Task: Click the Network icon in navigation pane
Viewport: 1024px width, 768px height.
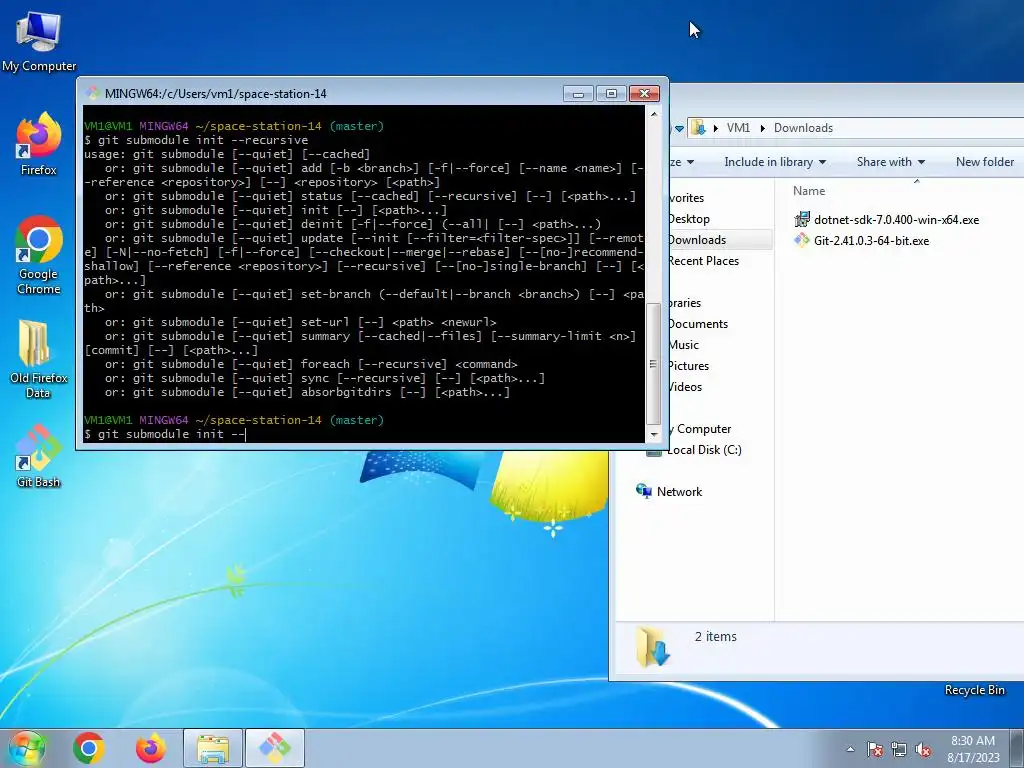Action: pyautogui.click(x=644, y=491)
